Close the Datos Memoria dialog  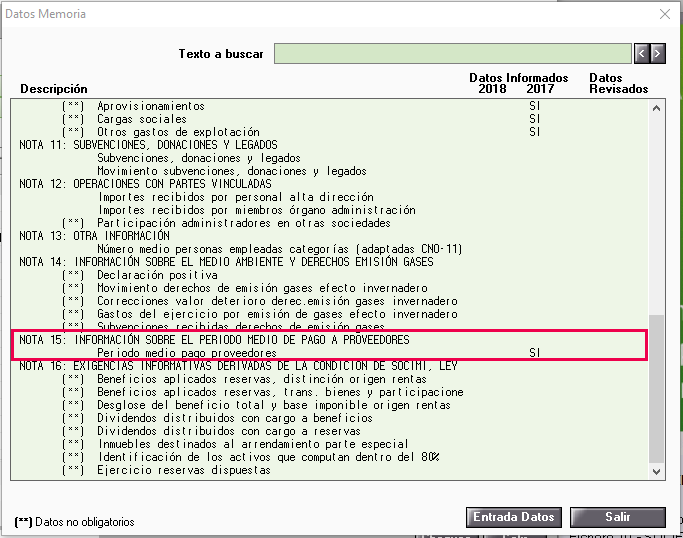click(665, 14)
